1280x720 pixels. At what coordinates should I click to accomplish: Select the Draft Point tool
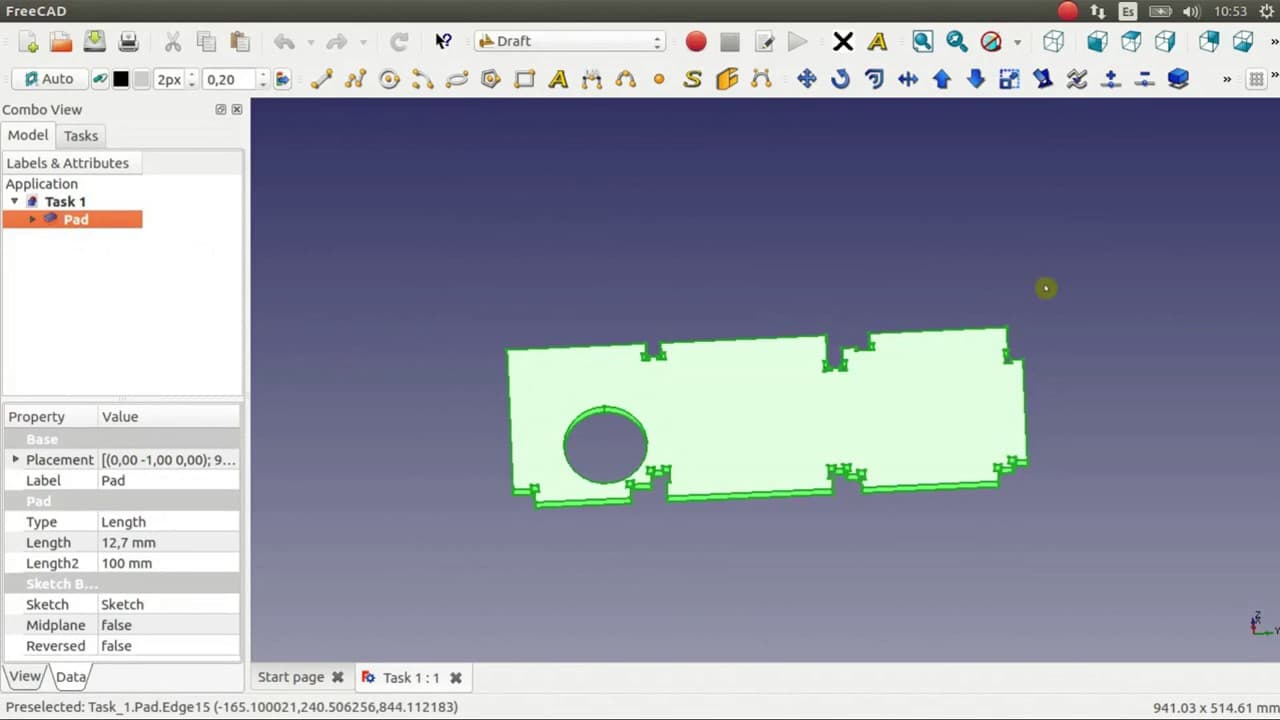pyautogui.click(x=659, y=79)
